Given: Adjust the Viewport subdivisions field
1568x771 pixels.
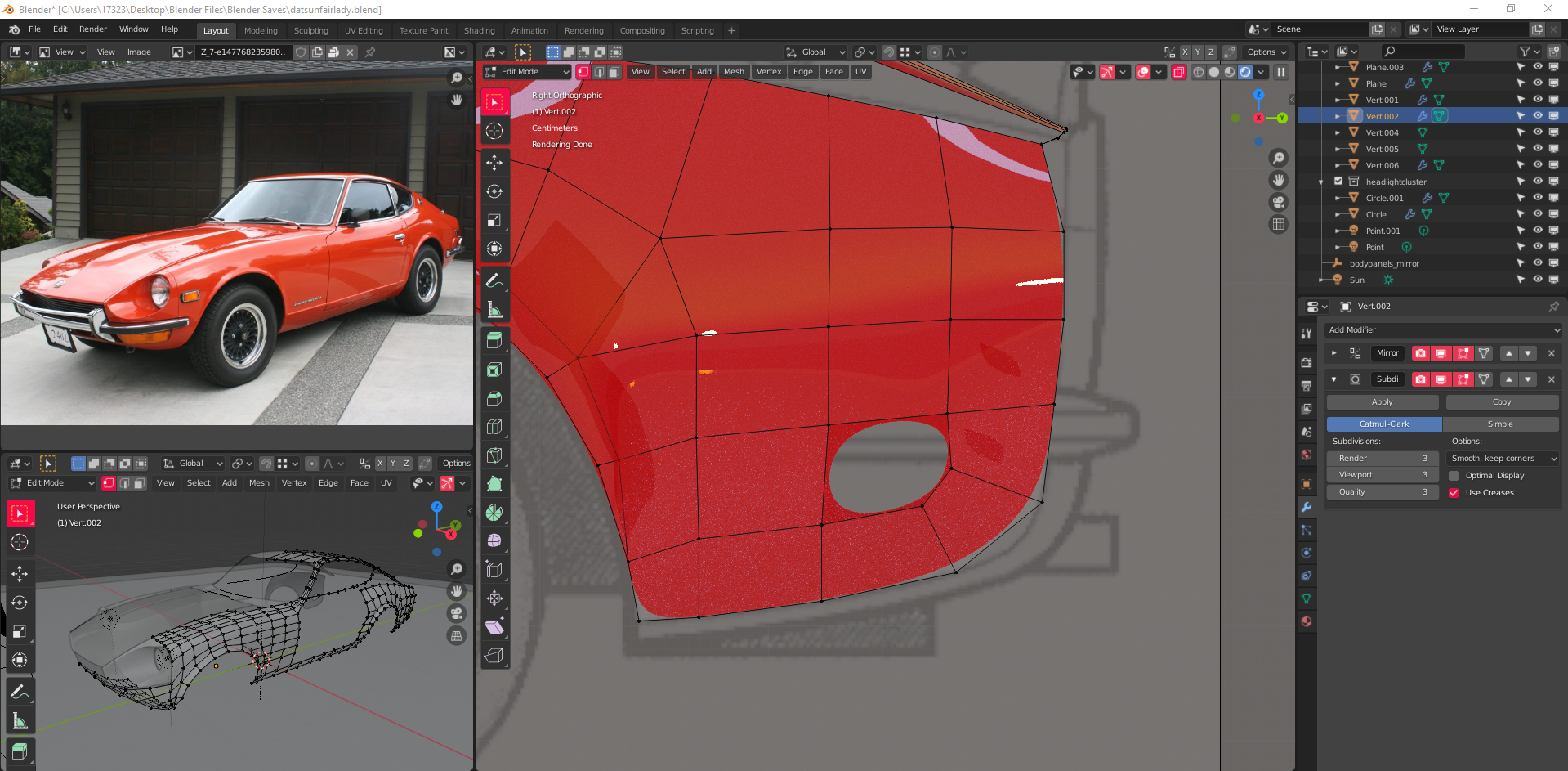Looking at the screenshot, I should coord(1382,475).
